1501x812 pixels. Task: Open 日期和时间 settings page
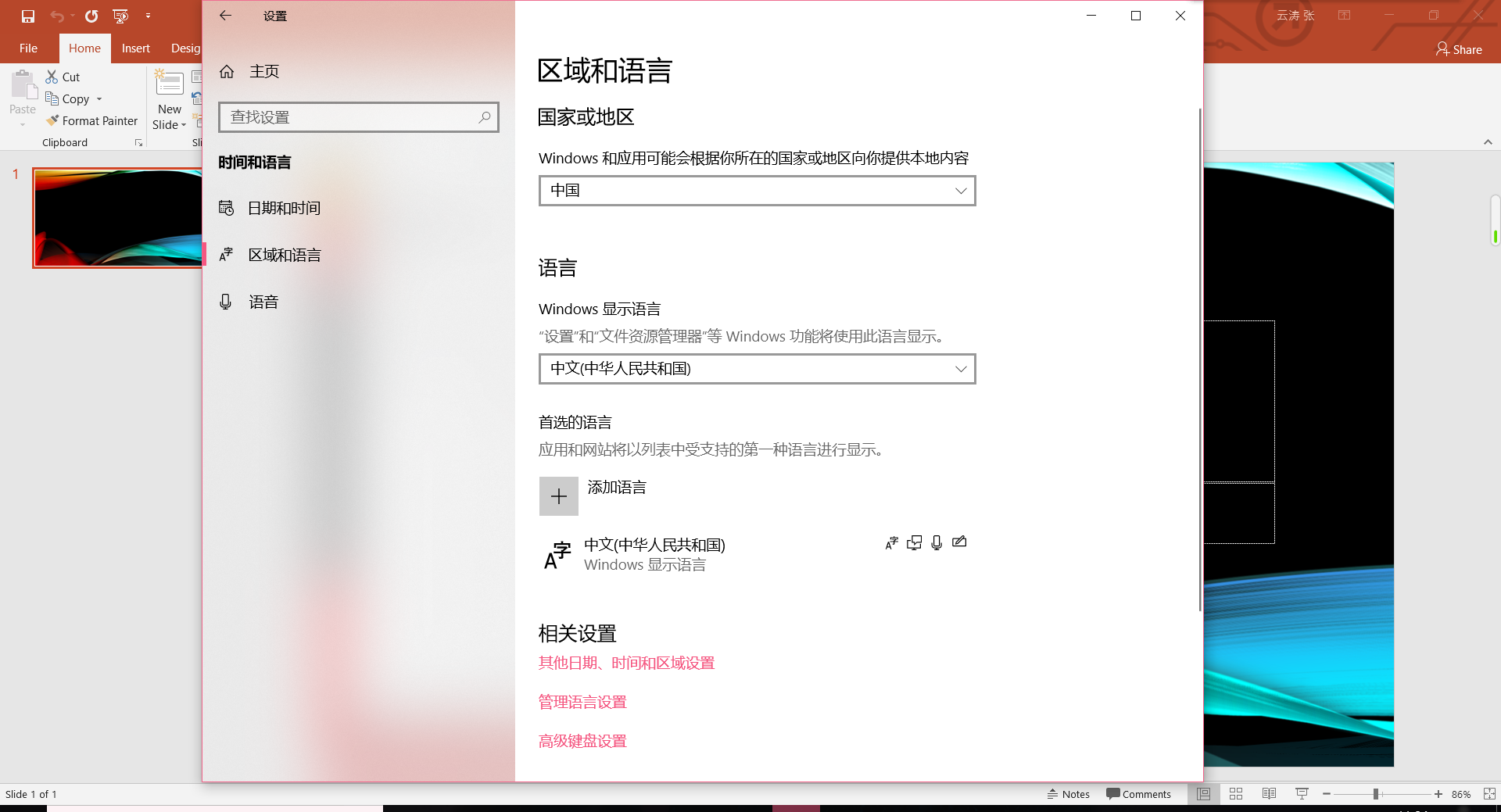point(359,208)
